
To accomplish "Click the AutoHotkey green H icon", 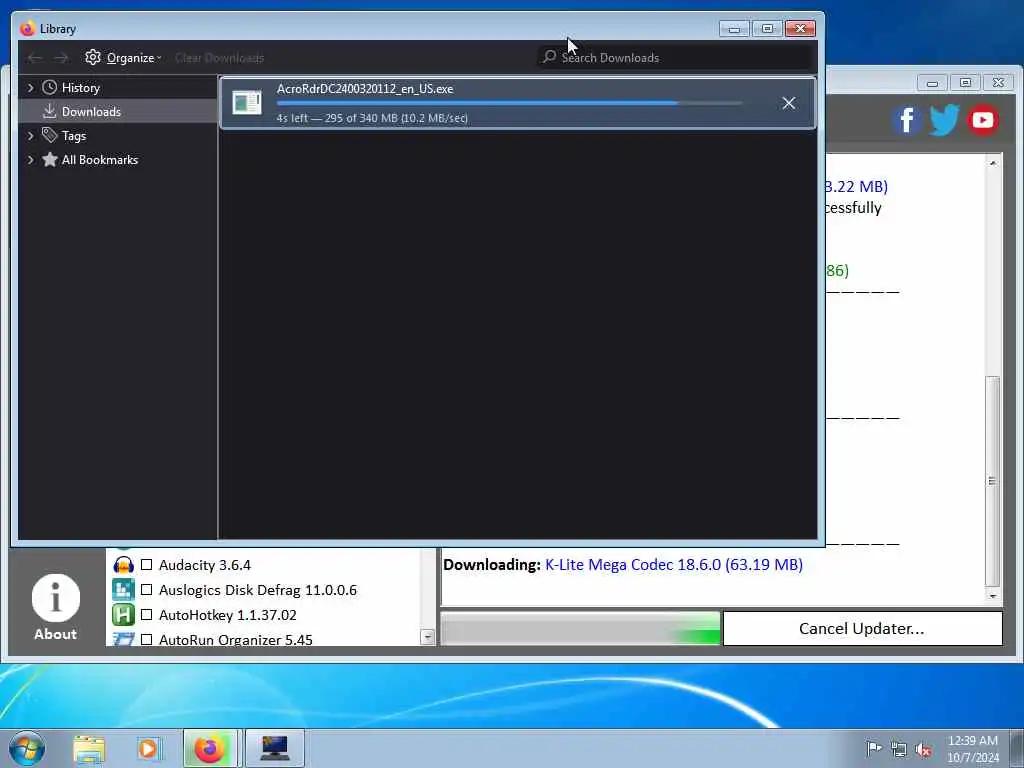I will pyautogui.click(x=123, y=615).
